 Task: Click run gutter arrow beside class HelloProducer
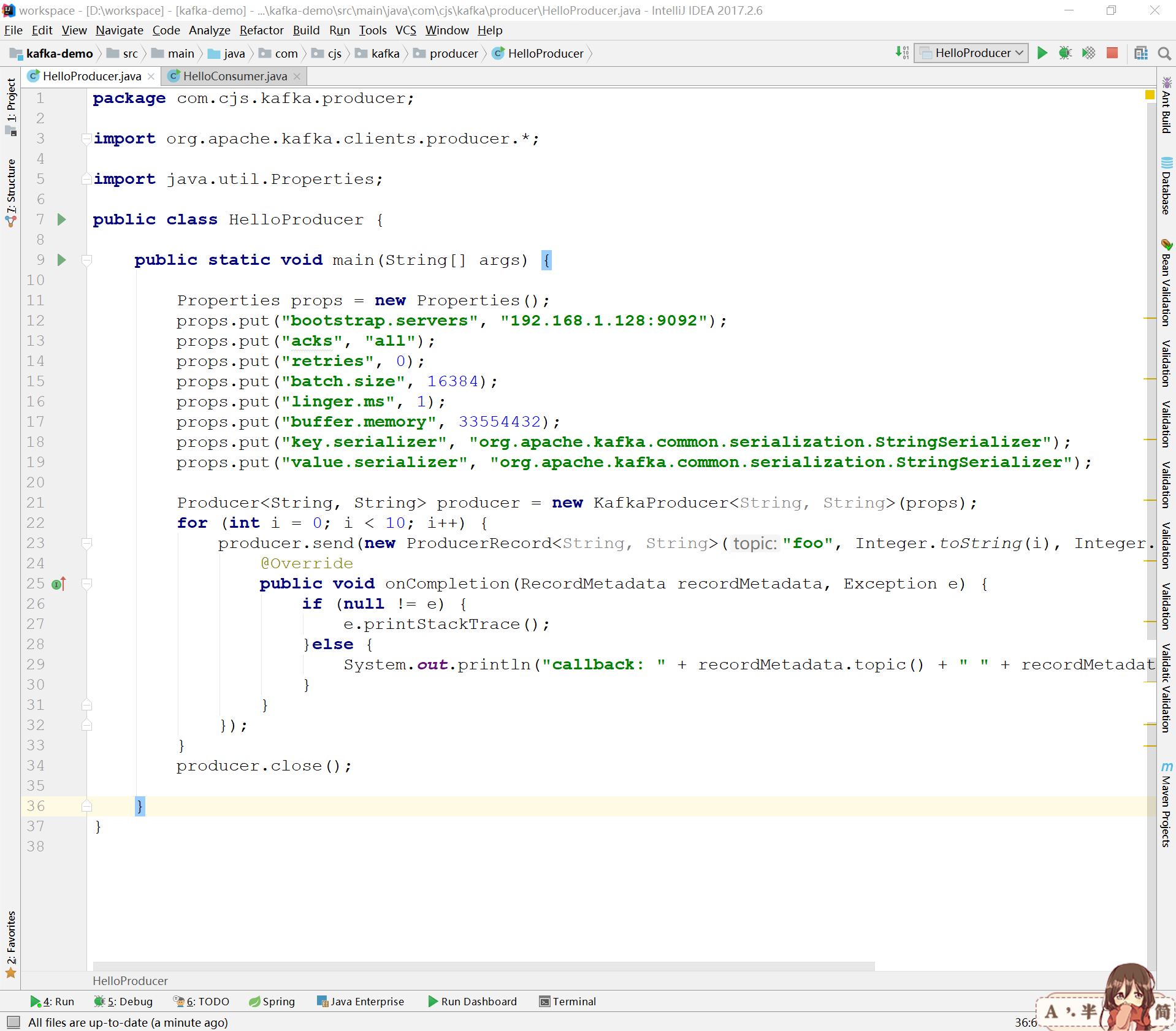coord(61,219)
